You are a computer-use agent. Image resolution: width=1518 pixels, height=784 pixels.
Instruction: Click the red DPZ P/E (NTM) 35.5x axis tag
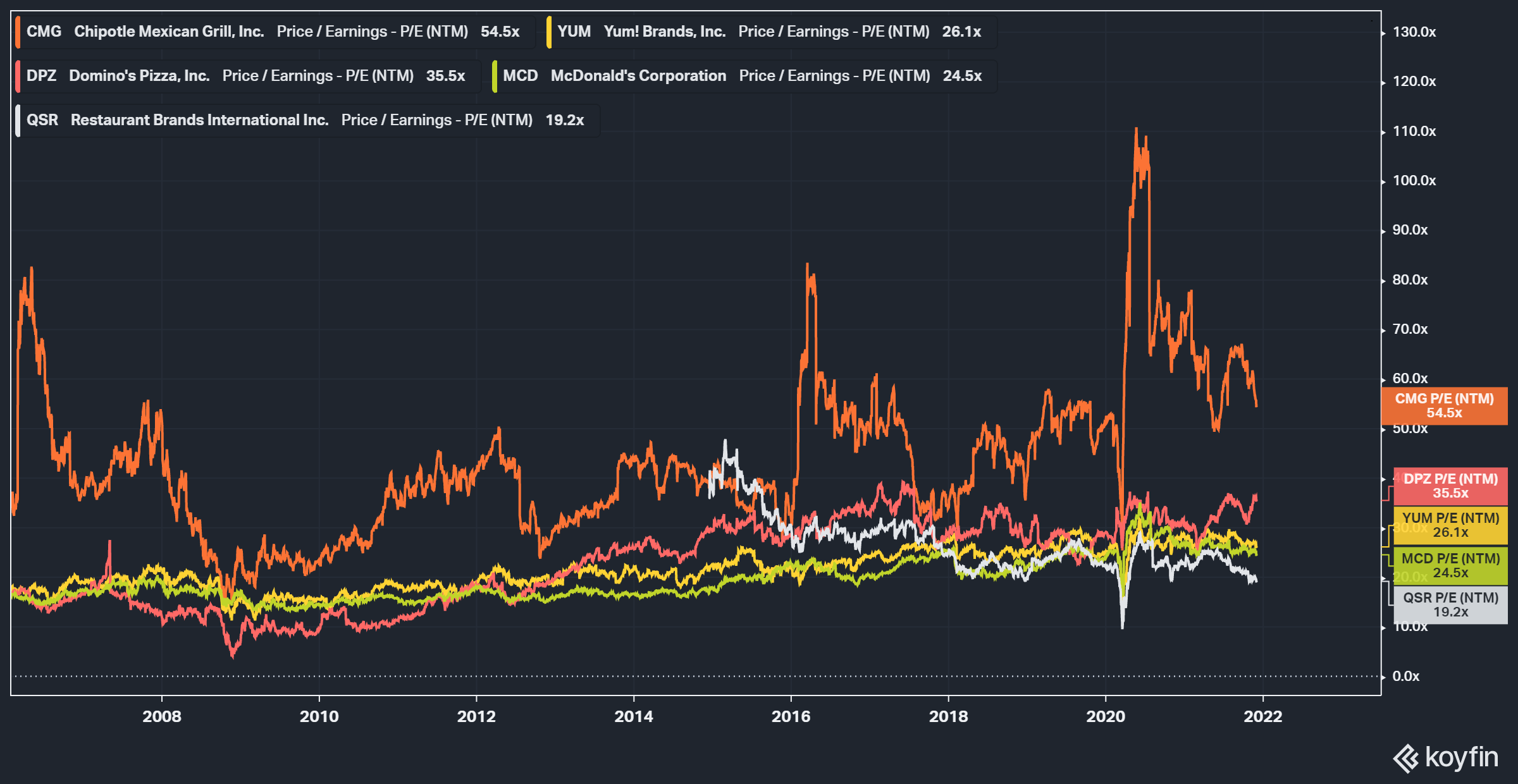[x=1450, y=486]
